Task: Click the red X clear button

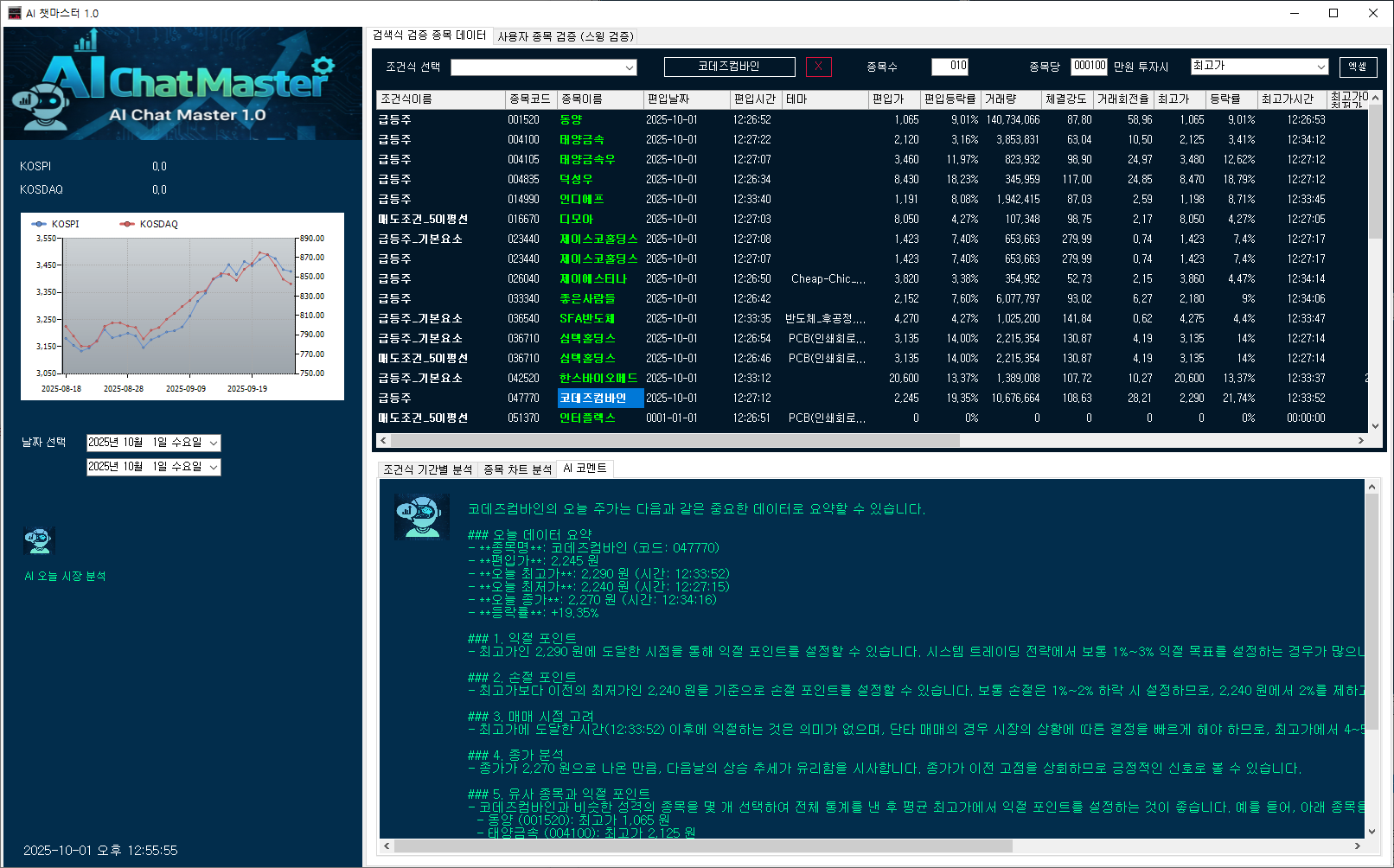Action: point(818,67)
